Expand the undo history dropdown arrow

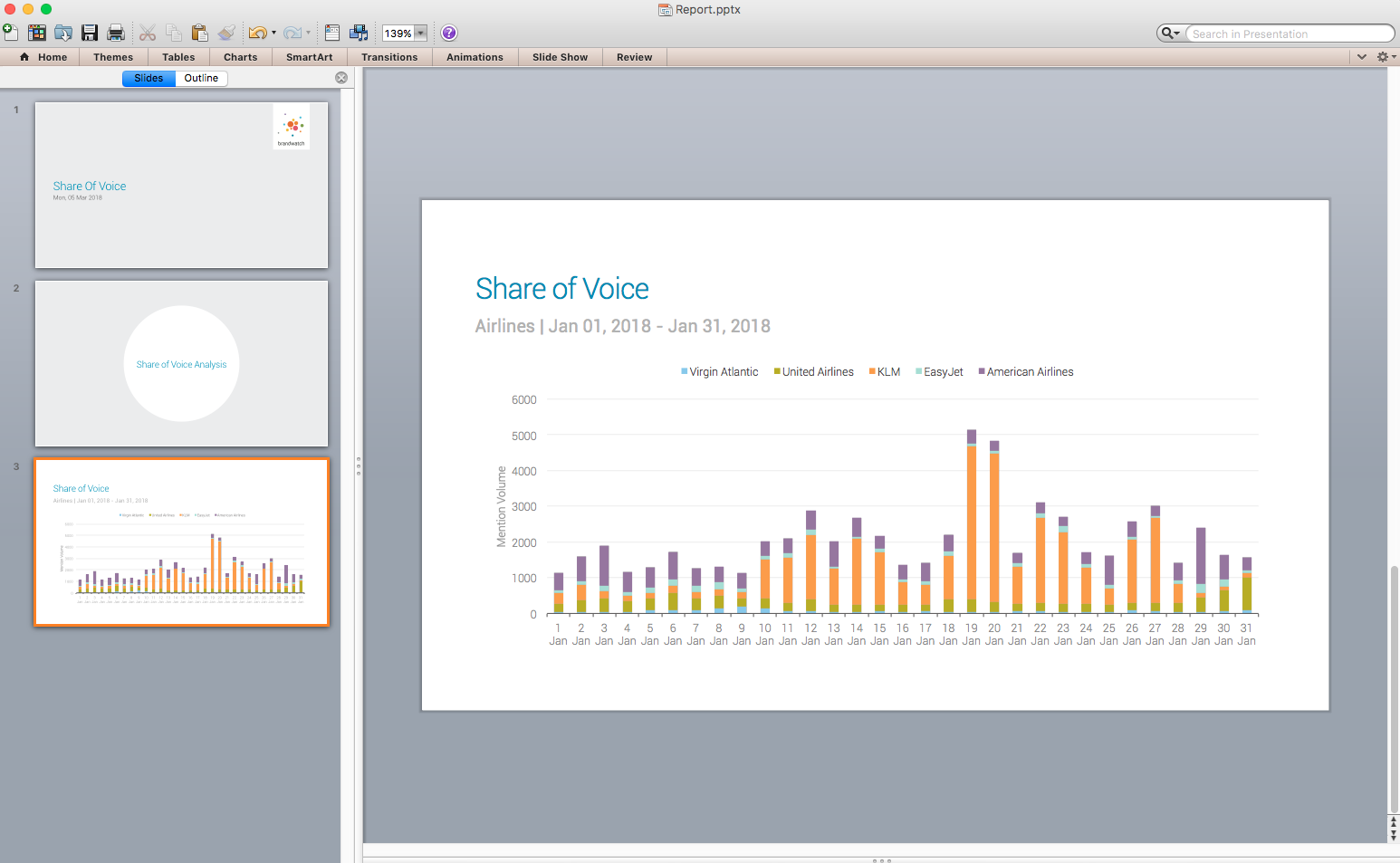point(273,33)
